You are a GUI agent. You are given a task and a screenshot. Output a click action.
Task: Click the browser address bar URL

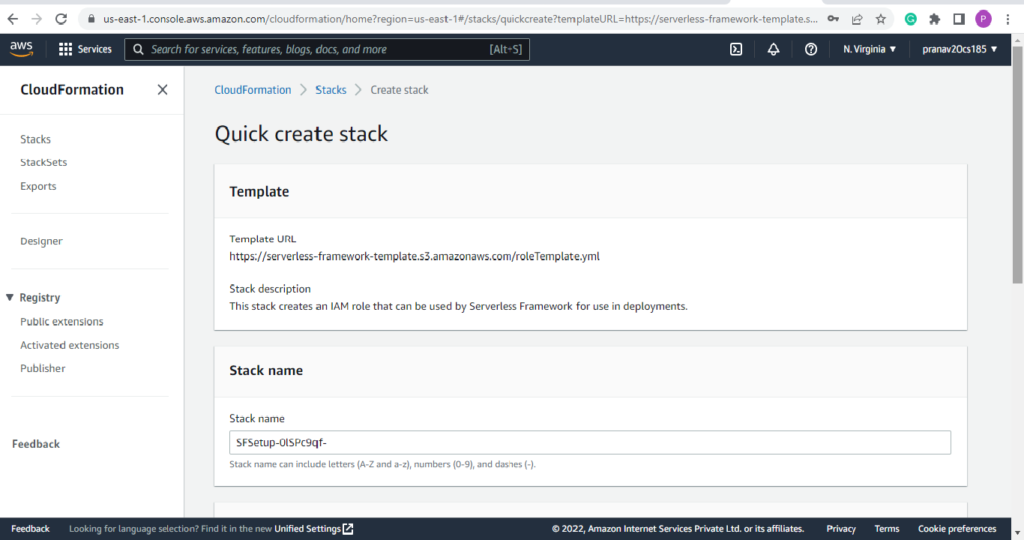tap(460, 19)
